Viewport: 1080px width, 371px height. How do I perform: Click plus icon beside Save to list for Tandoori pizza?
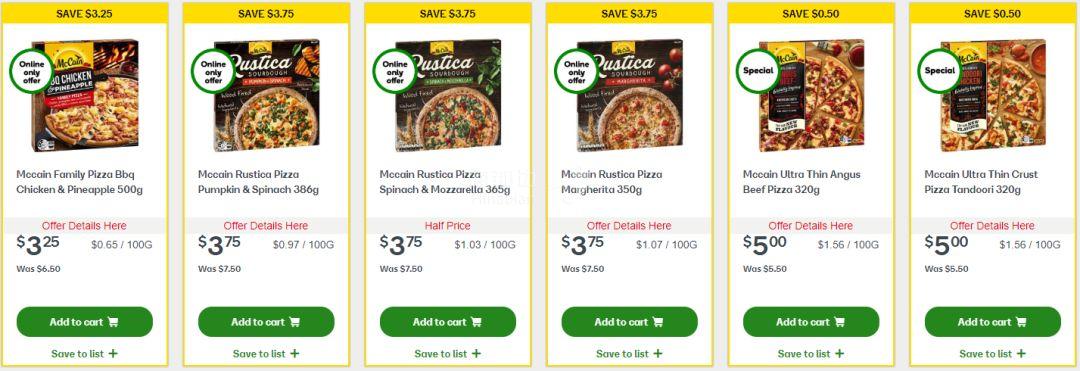pos(1021,354)
